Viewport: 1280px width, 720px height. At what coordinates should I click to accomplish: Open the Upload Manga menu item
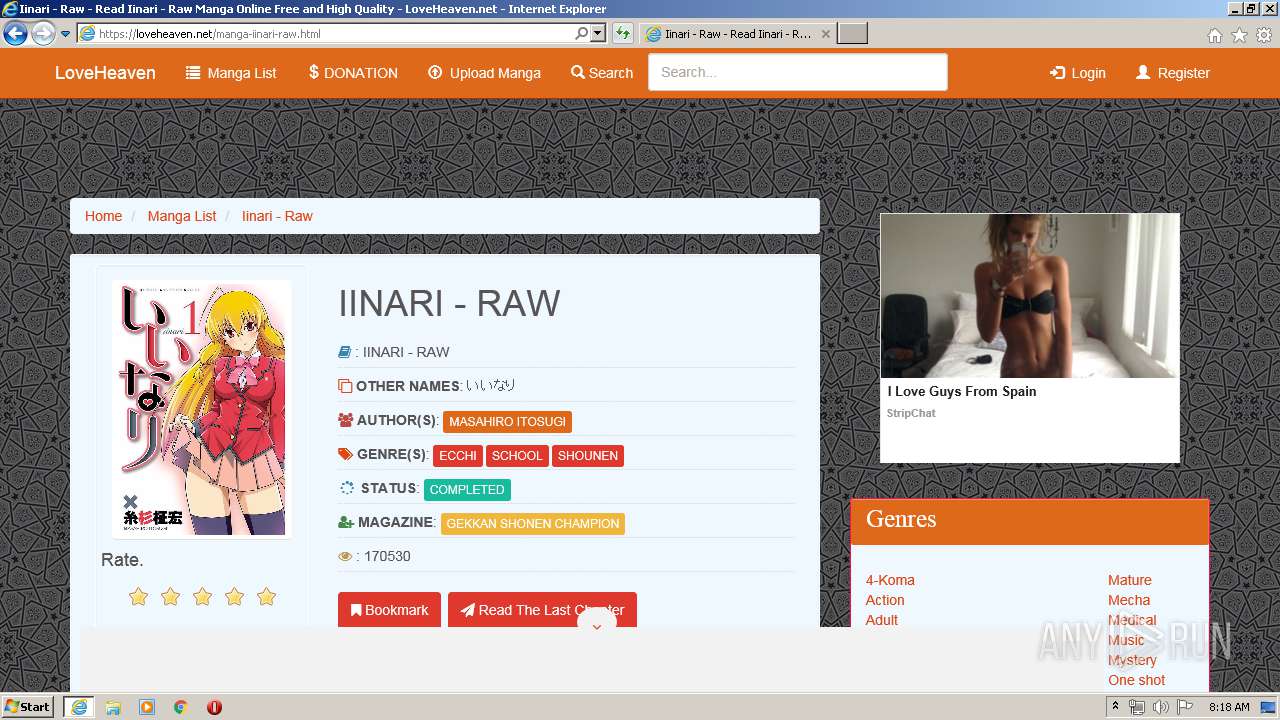484,73
